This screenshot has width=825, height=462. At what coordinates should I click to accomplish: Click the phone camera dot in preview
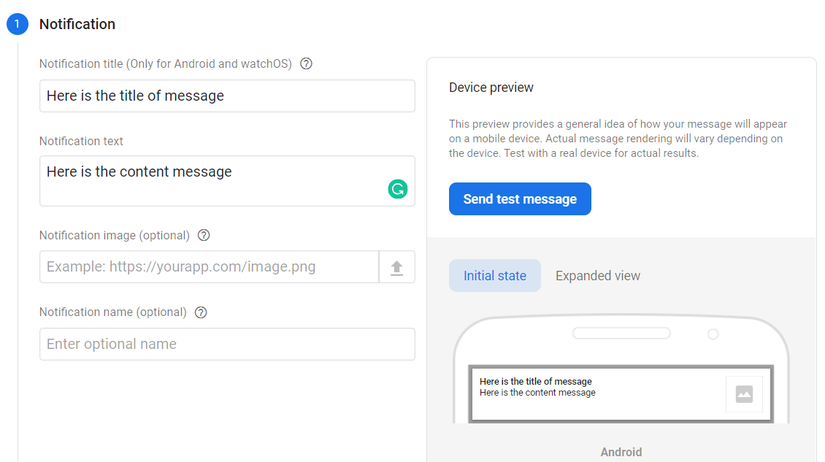(713, 334)
